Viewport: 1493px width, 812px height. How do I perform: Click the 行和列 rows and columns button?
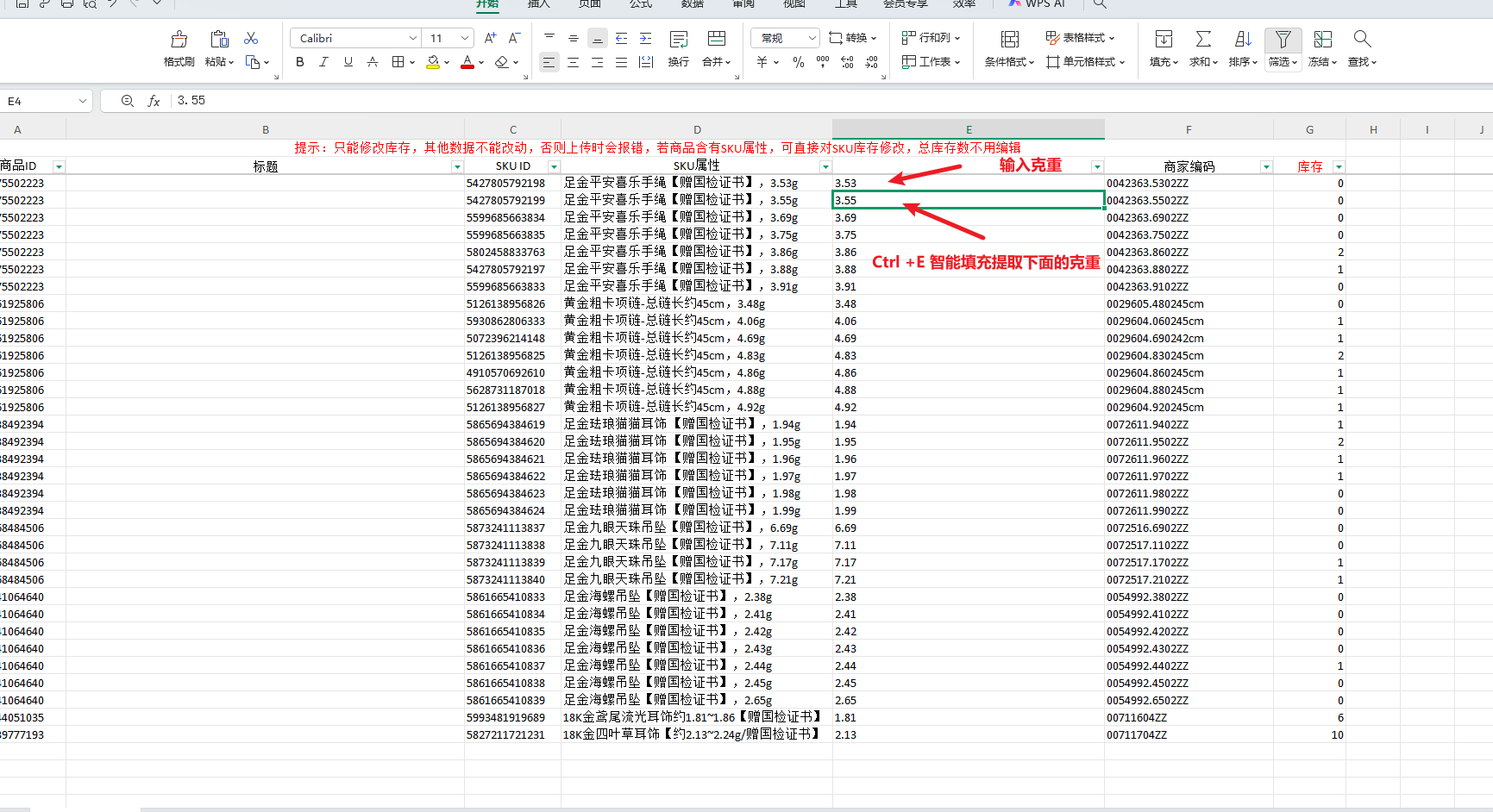(x=931, y=38)
